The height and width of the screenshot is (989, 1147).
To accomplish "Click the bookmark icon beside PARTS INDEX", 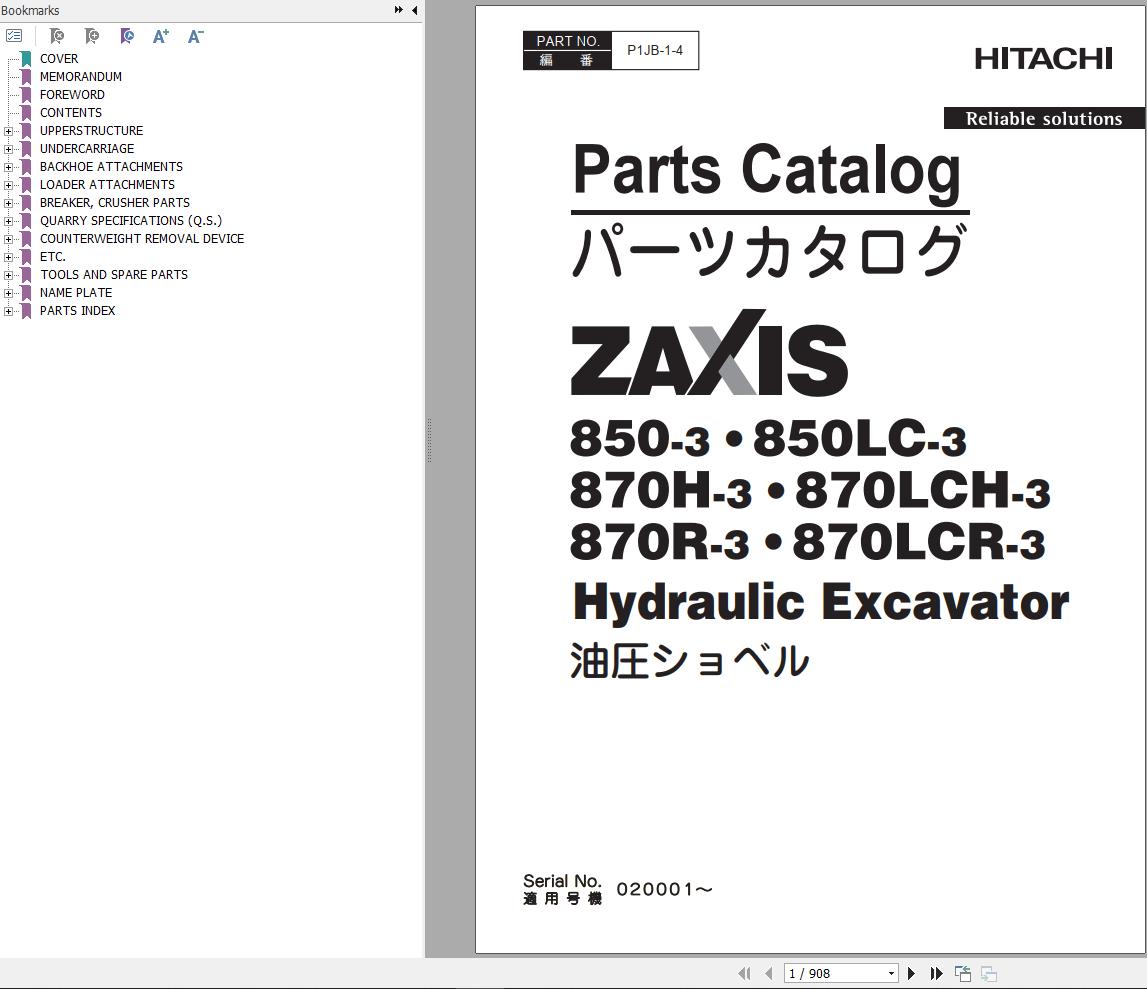I will tap(26, 311).
